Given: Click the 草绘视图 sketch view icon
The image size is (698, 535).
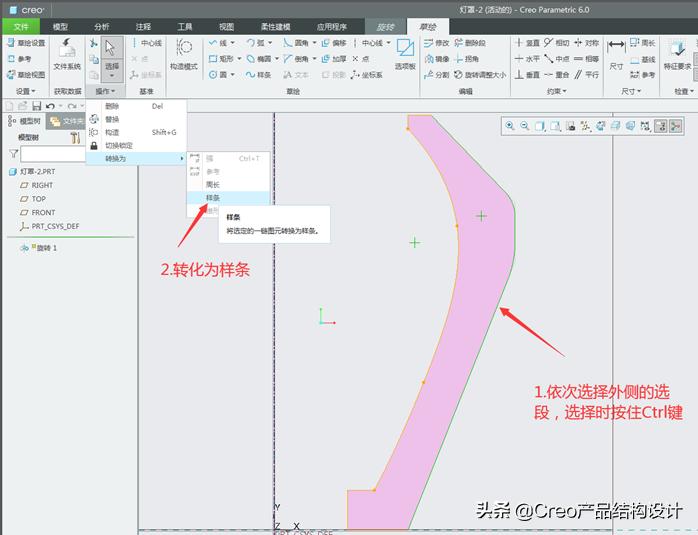Looking at the screenshot, I should pyautogui.click(x=11, y=75).
